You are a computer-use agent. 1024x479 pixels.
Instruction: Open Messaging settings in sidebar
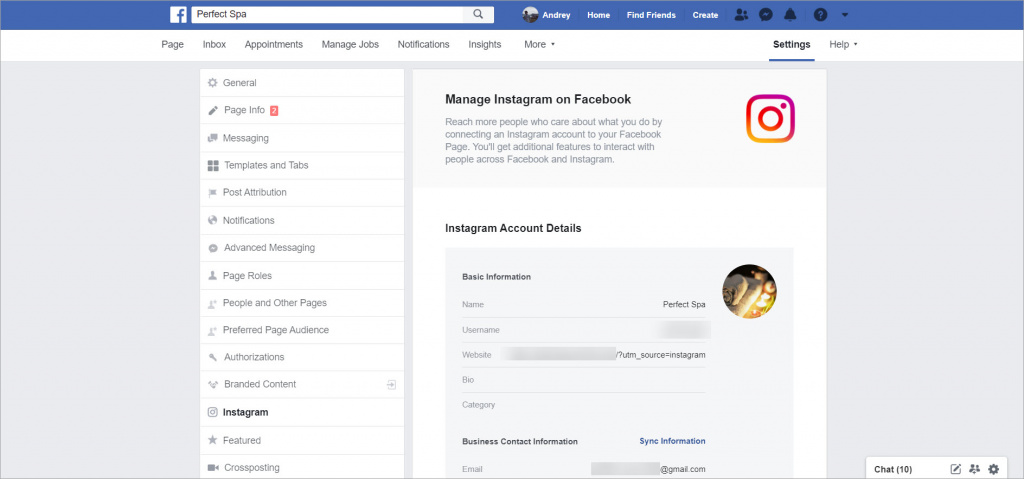(x=302, y=139)
